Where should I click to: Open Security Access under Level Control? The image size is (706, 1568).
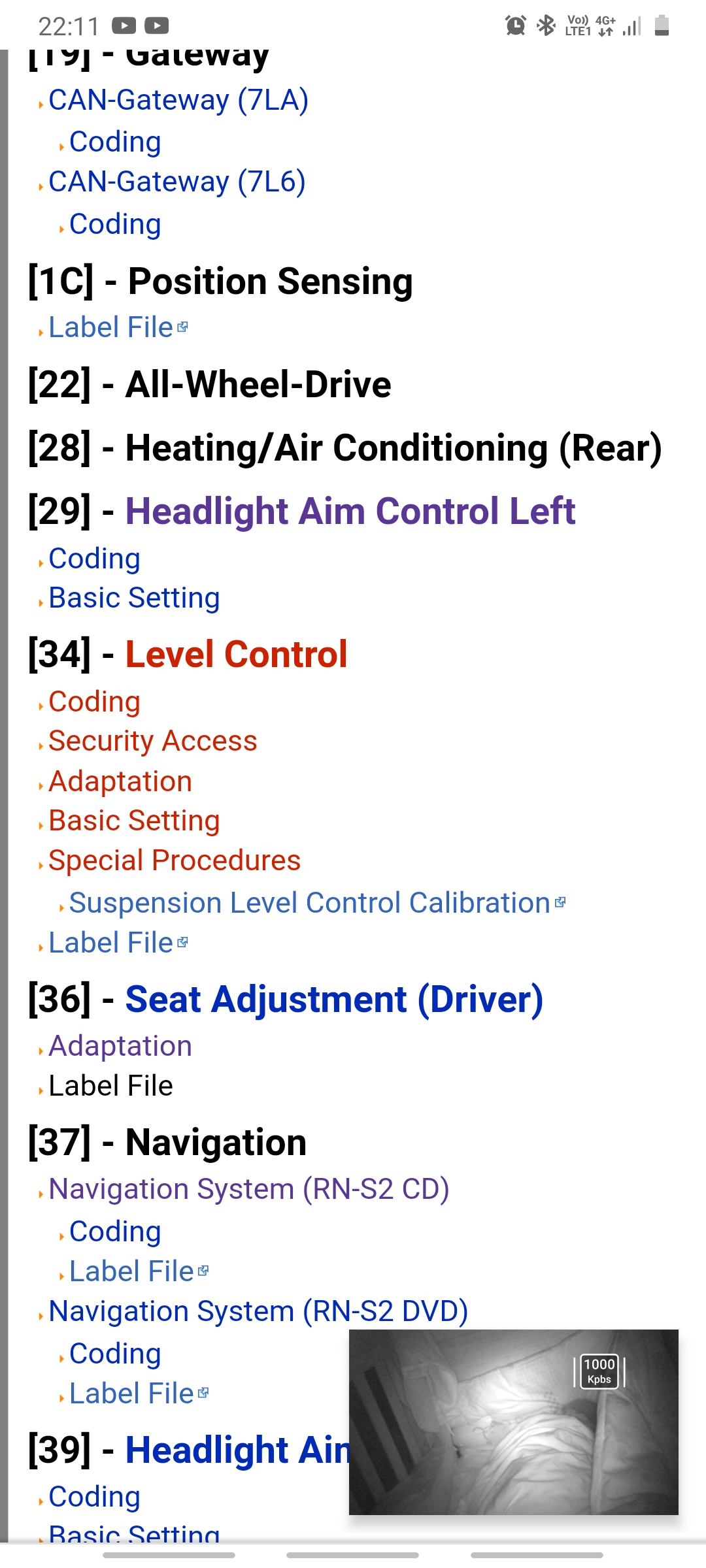point(152,741)
